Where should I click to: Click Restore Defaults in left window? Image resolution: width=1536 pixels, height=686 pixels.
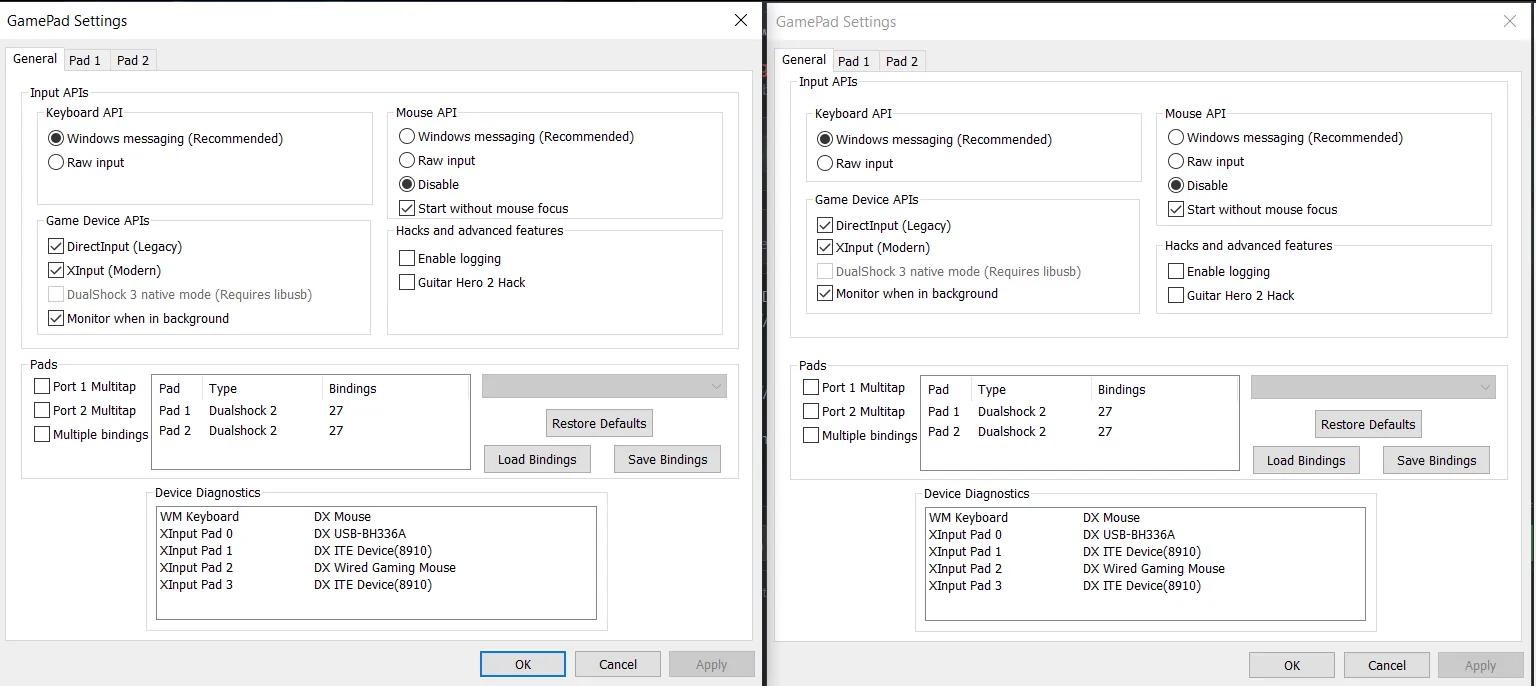point(599,423)
